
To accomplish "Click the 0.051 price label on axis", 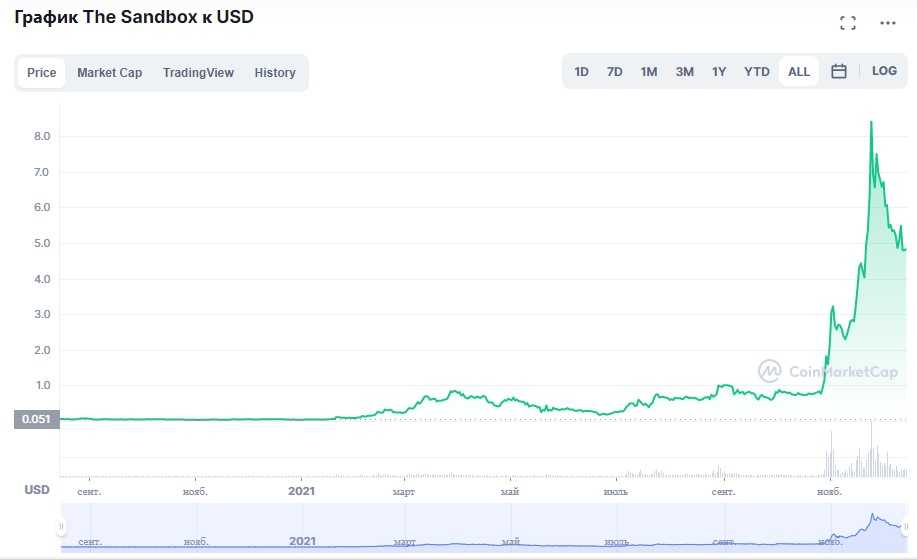I will [36, 419].
